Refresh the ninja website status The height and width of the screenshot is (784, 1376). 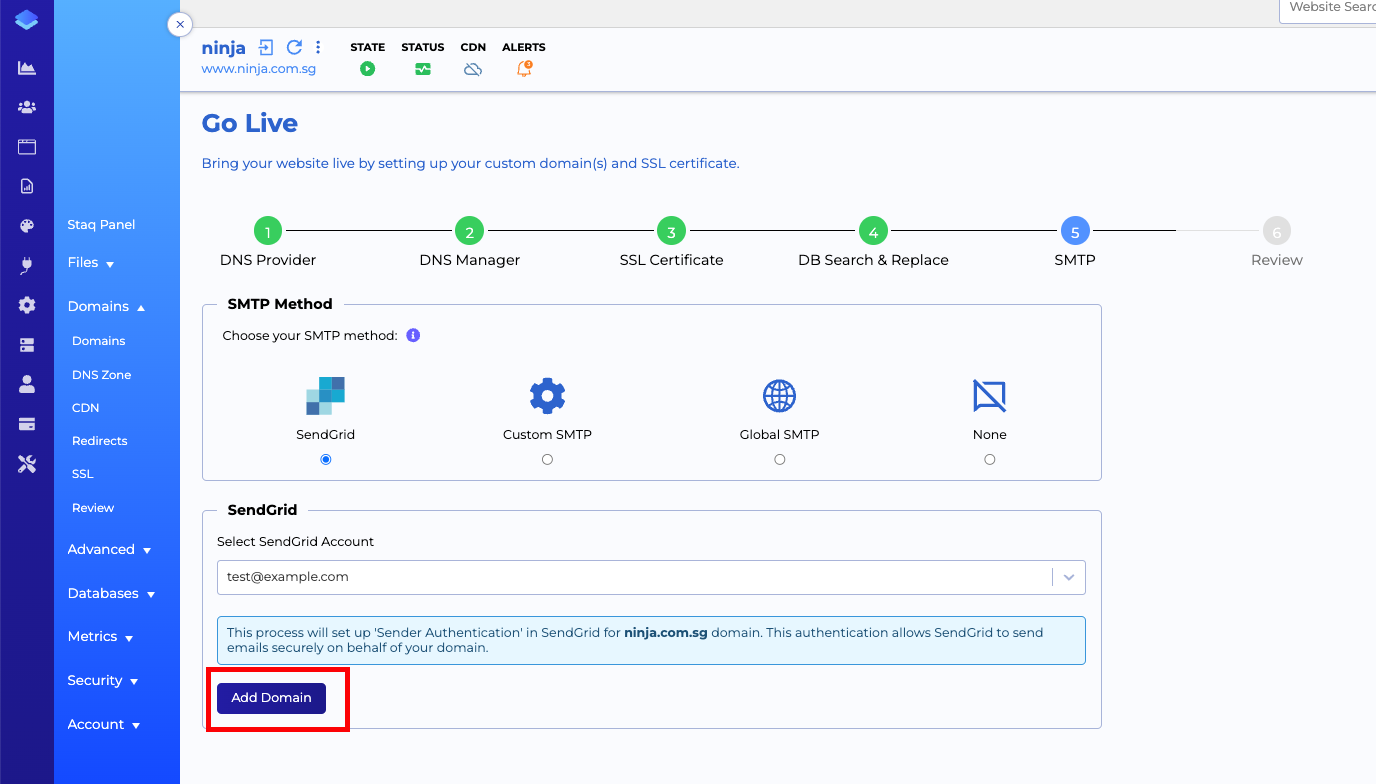point(294,47)
